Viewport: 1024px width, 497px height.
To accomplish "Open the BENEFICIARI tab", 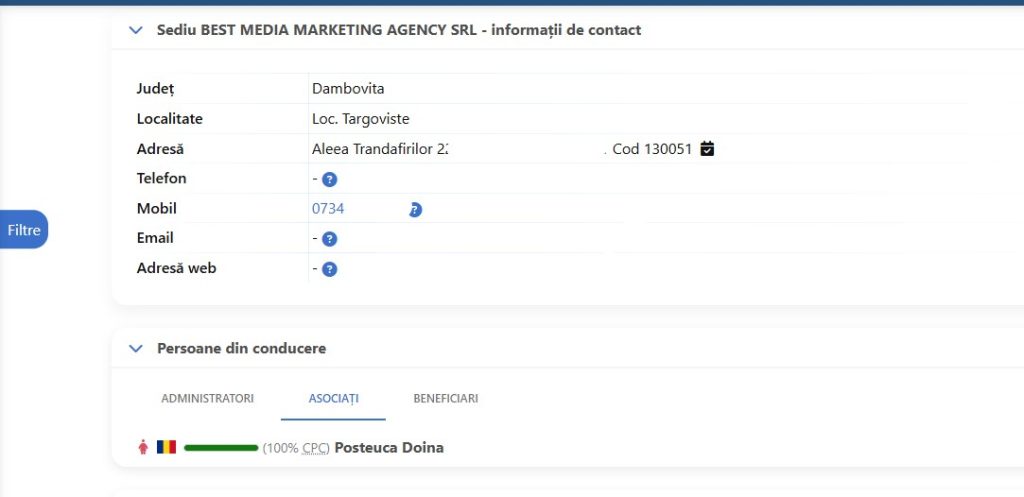I will pyautogui.click(x=445, y=398).
